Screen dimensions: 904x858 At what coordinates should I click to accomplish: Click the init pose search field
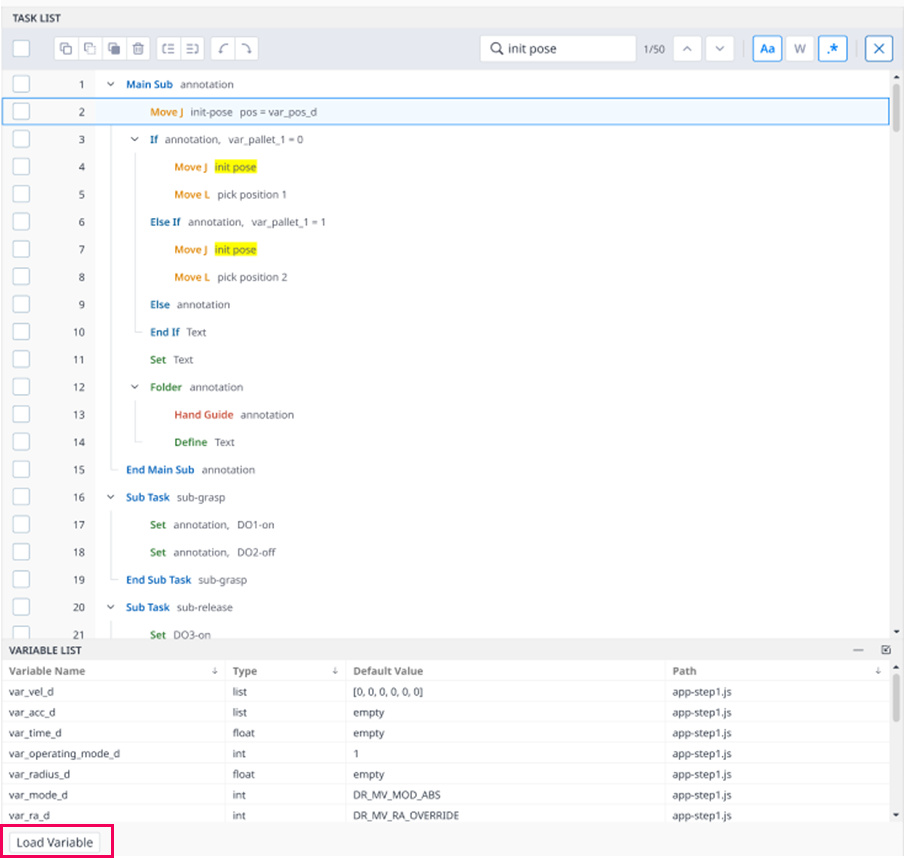coord(558,48)
